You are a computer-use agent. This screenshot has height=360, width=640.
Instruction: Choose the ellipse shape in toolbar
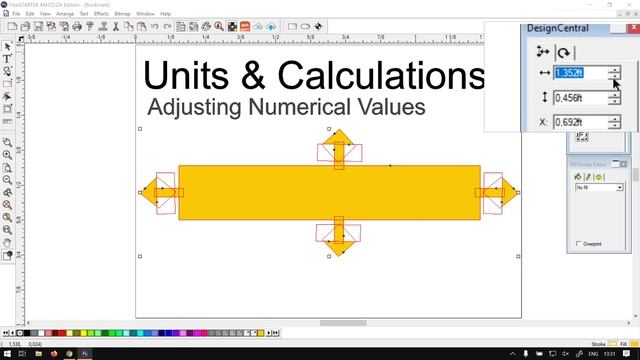[305, 27]
